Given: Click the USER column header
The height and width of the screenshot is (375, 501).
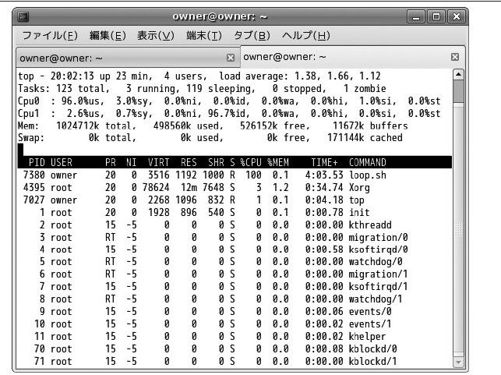Looking at the screenshot, I should [x=61, y=162].
